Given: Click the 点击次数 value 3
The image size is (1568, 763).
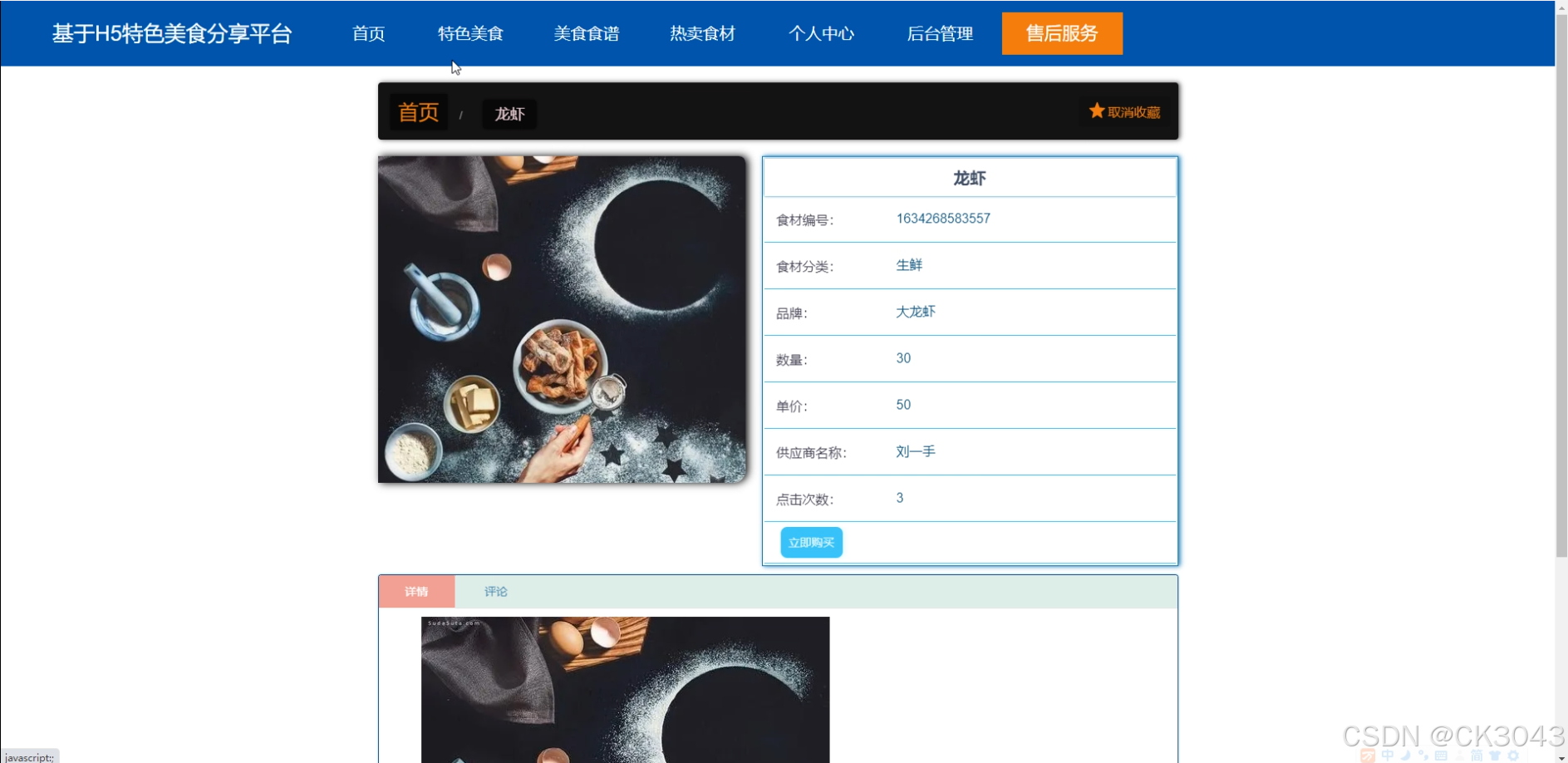Looking at the screenshot, I should [900, 498].
